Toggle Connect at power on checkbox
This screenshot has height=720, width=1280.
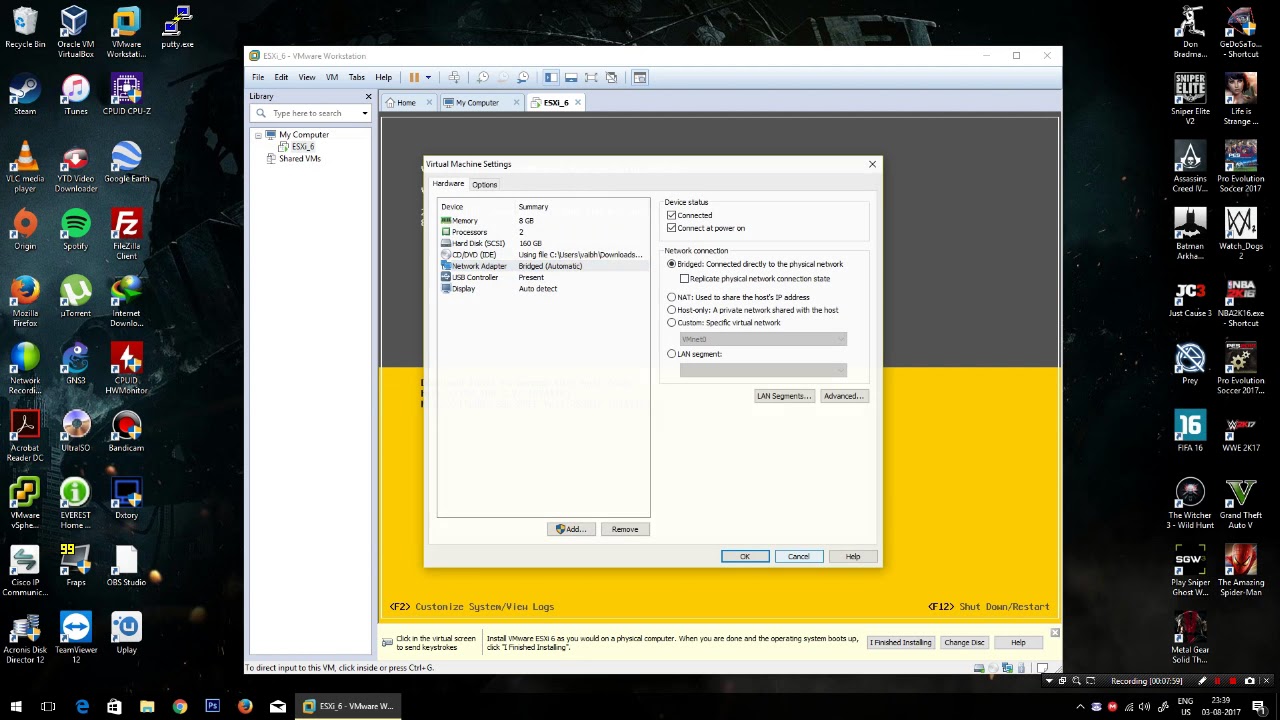tap(671, 228)
